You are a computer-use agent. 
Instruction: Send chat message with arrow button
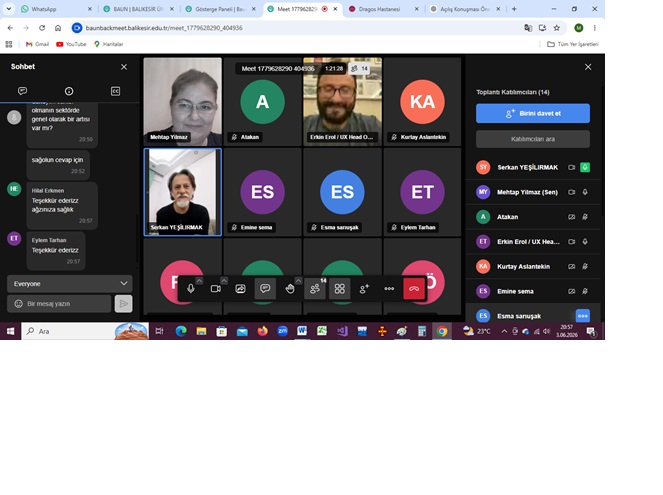(x=123, y=304)
